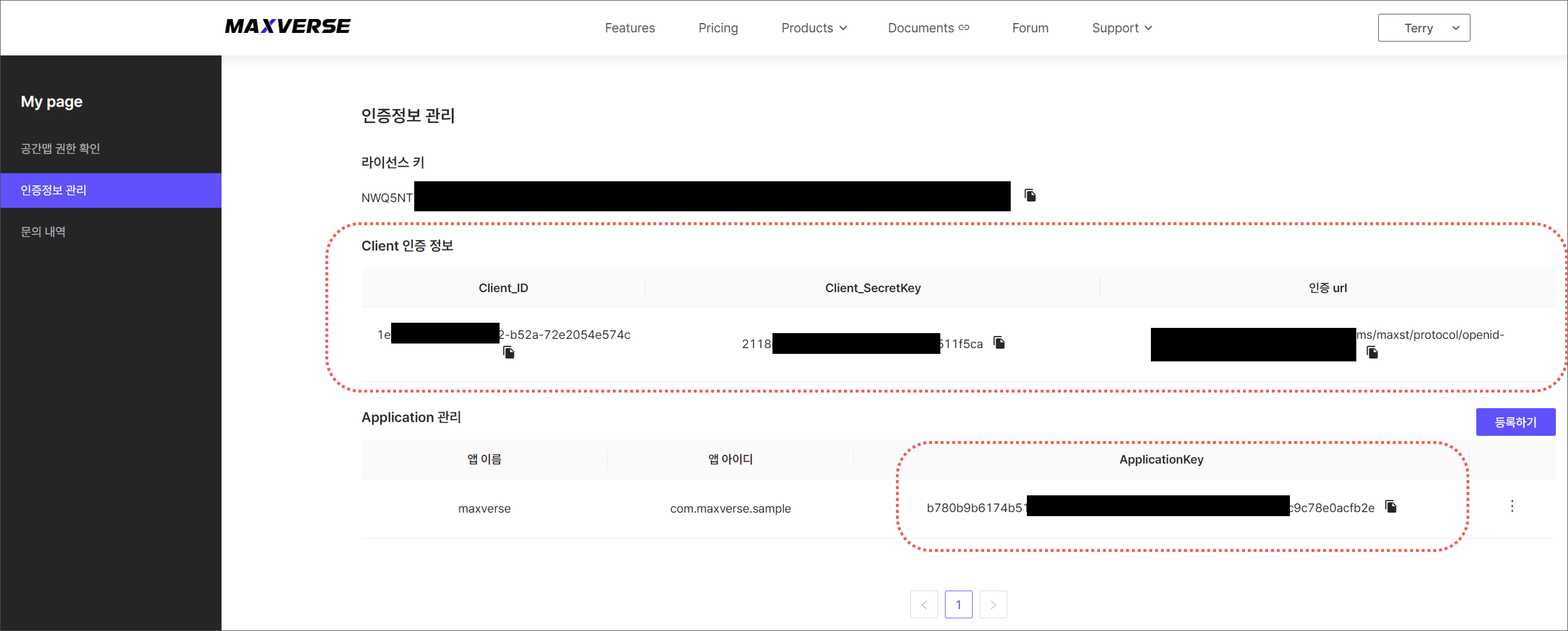Select page 1 in pagination
The height and width of the screenshot is (631, 1568).
(x=959, y=604)
